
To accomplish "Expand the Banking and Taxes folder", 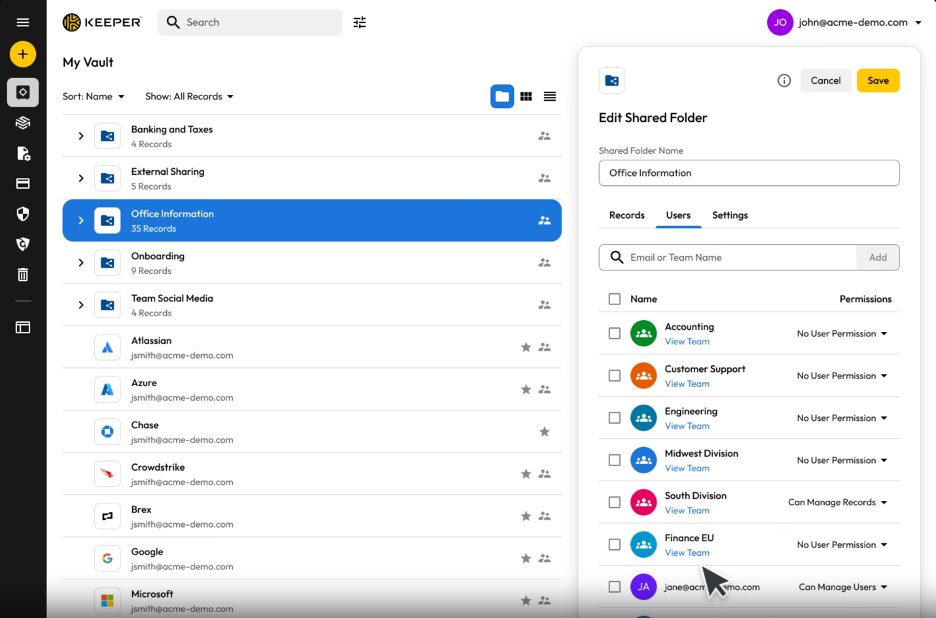I will tap(81, 136).
